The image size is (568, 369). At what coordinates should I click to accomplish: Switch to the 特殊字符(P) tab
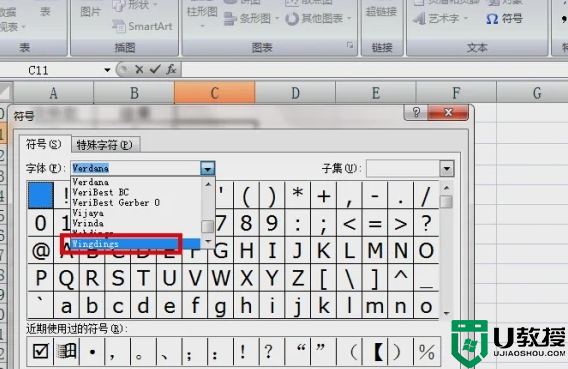pyautogui.click(x=104, y=145)
